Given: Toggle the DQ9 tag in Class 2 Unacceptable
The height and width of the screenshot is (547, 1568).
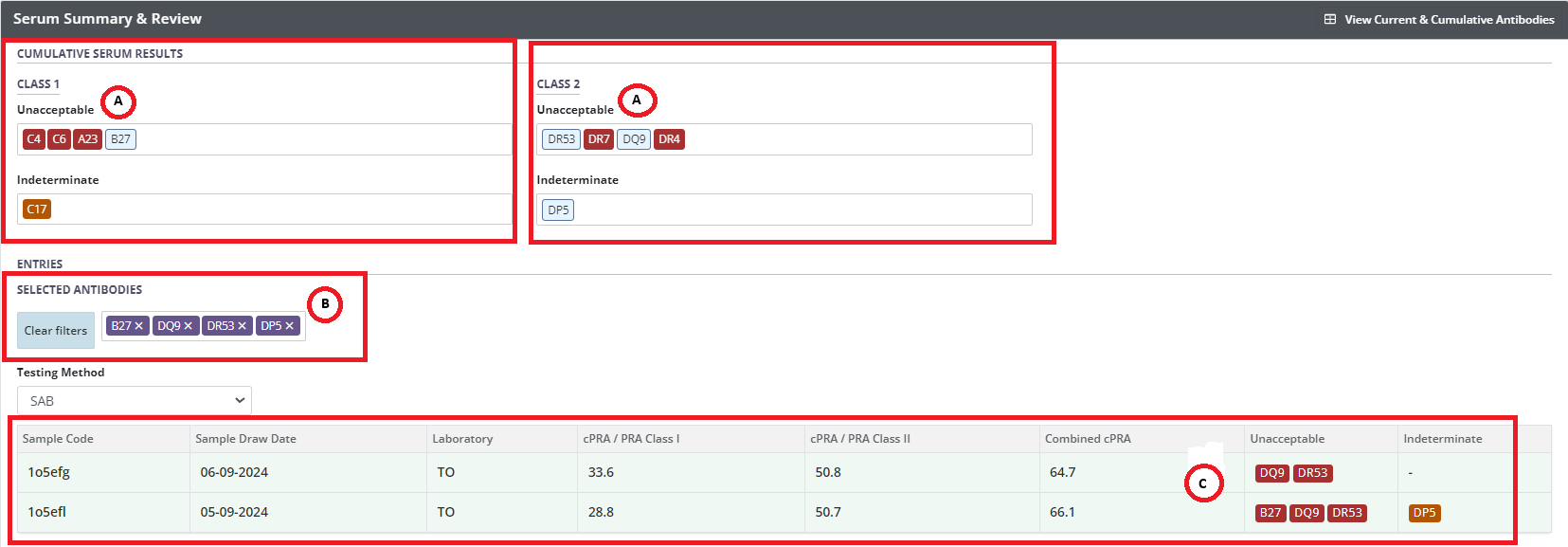Looking at the screenshot, I should point(634,139).
